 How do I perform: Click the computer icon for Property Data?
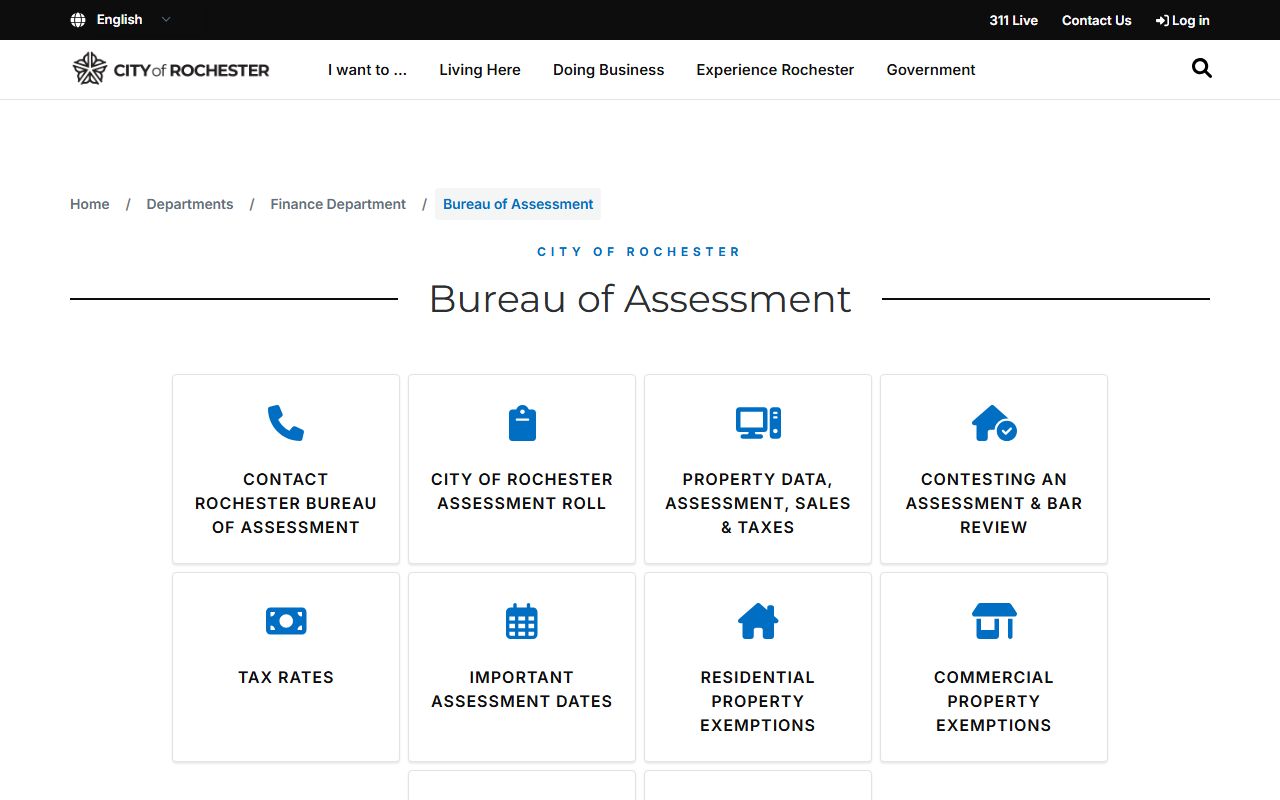coord(758,423)
